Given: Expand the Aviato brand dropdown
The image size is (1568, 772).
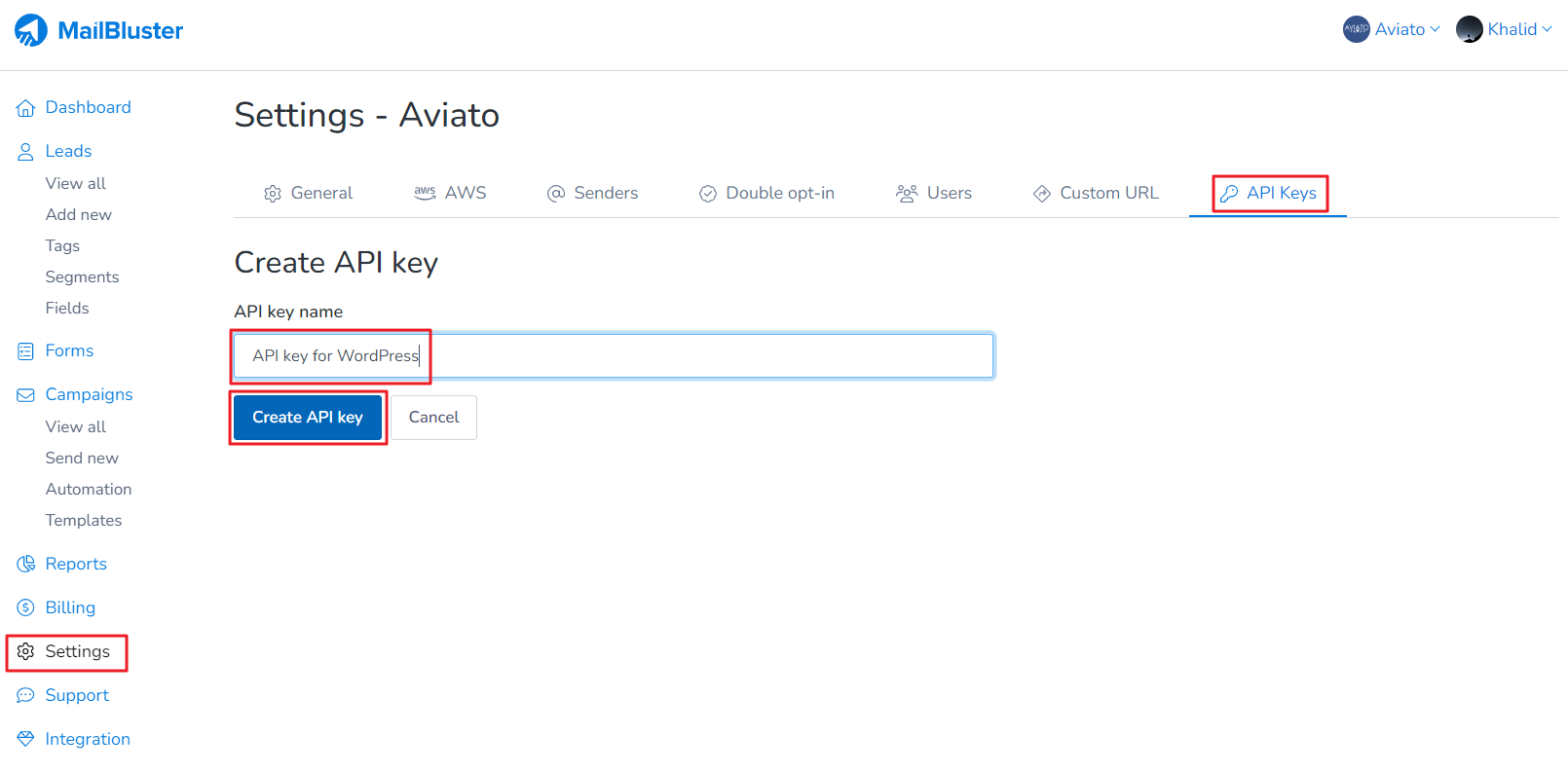Looking at the screenshot, I should (1392, 29).
